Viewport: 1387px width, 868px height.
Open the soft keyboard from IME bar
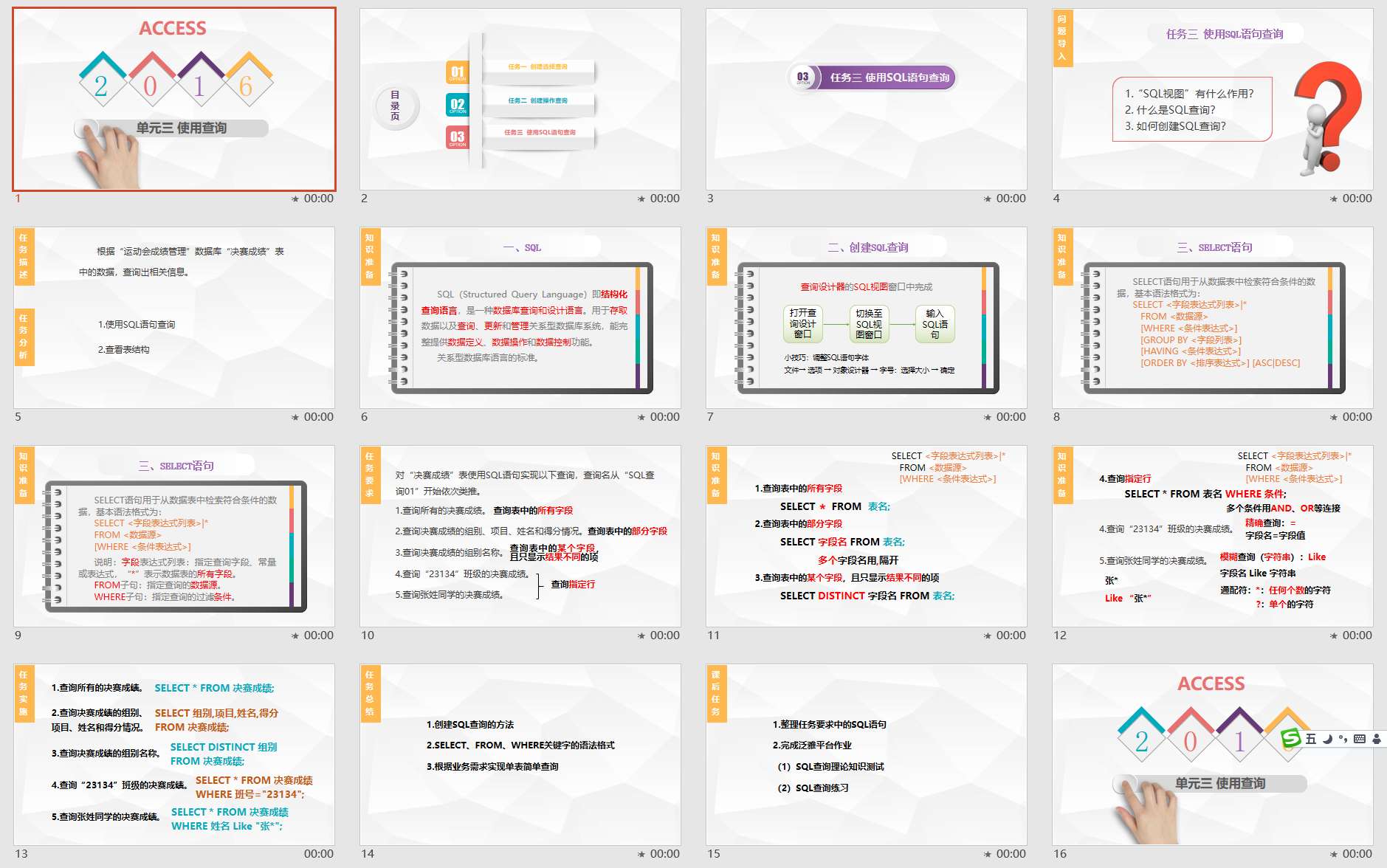(1360, 739)
